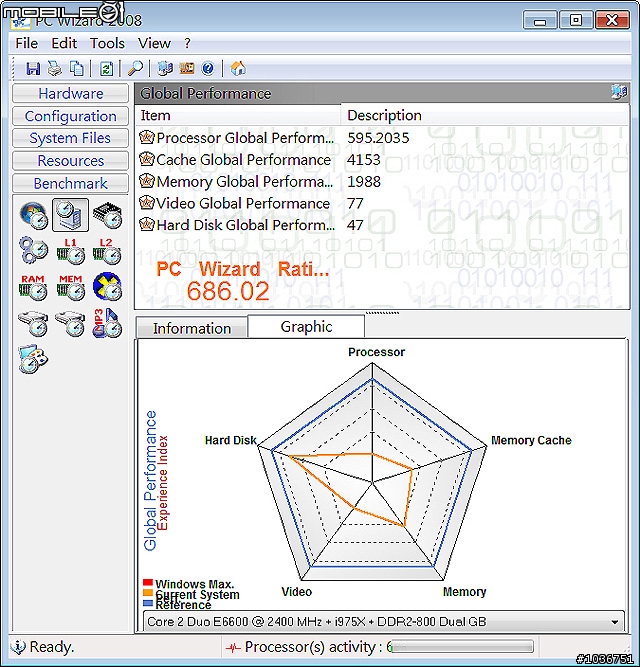Click the 595.2035 processor value
Viewport: 640px width, 667px height.
(378, 138)
